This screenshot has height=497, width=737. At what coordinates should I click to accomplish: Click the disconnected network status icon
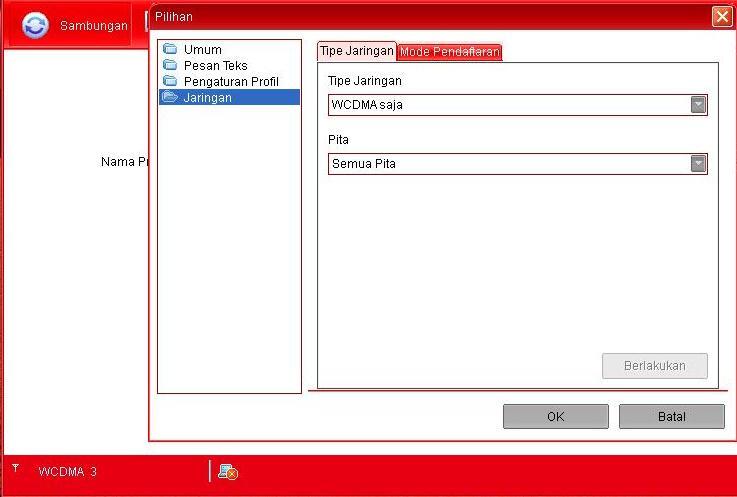(228, 472)
